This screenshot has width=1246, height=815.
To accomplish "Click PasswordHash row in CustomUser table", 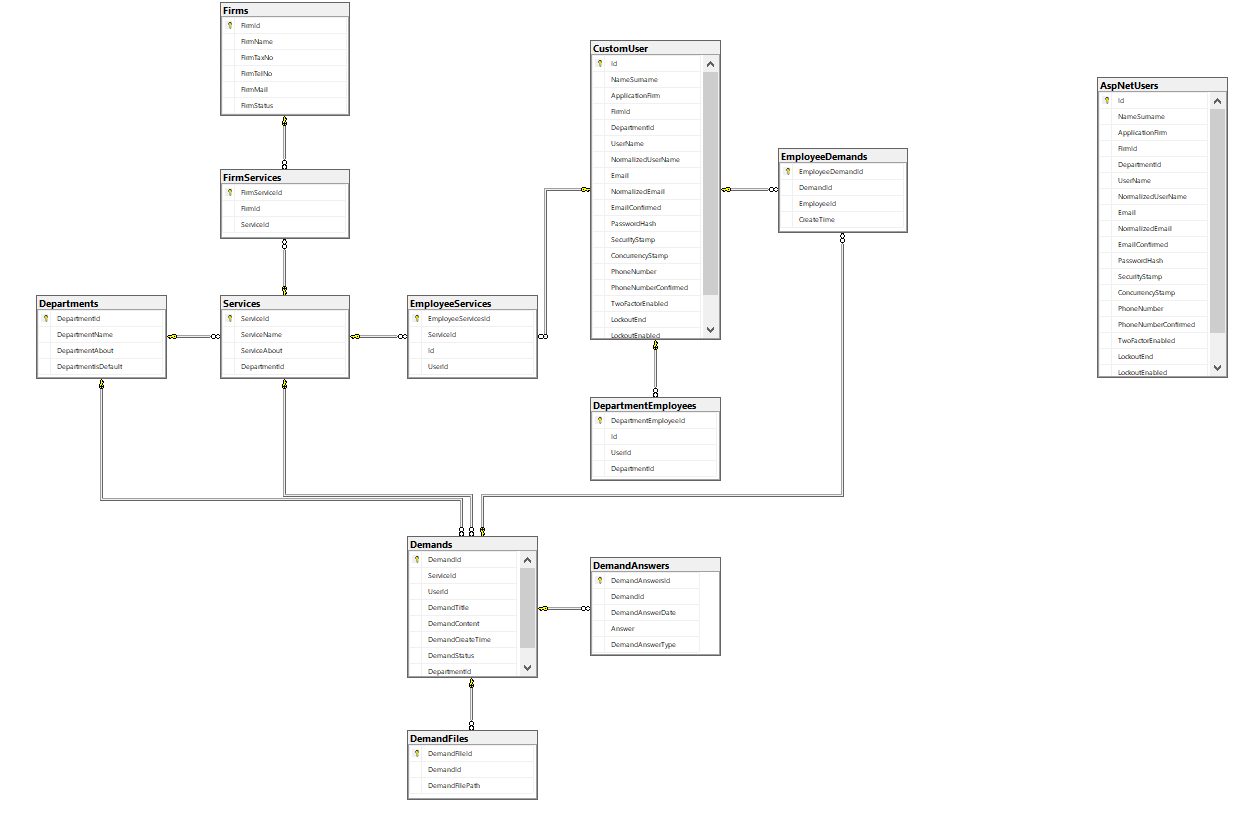I will [647, 224].
